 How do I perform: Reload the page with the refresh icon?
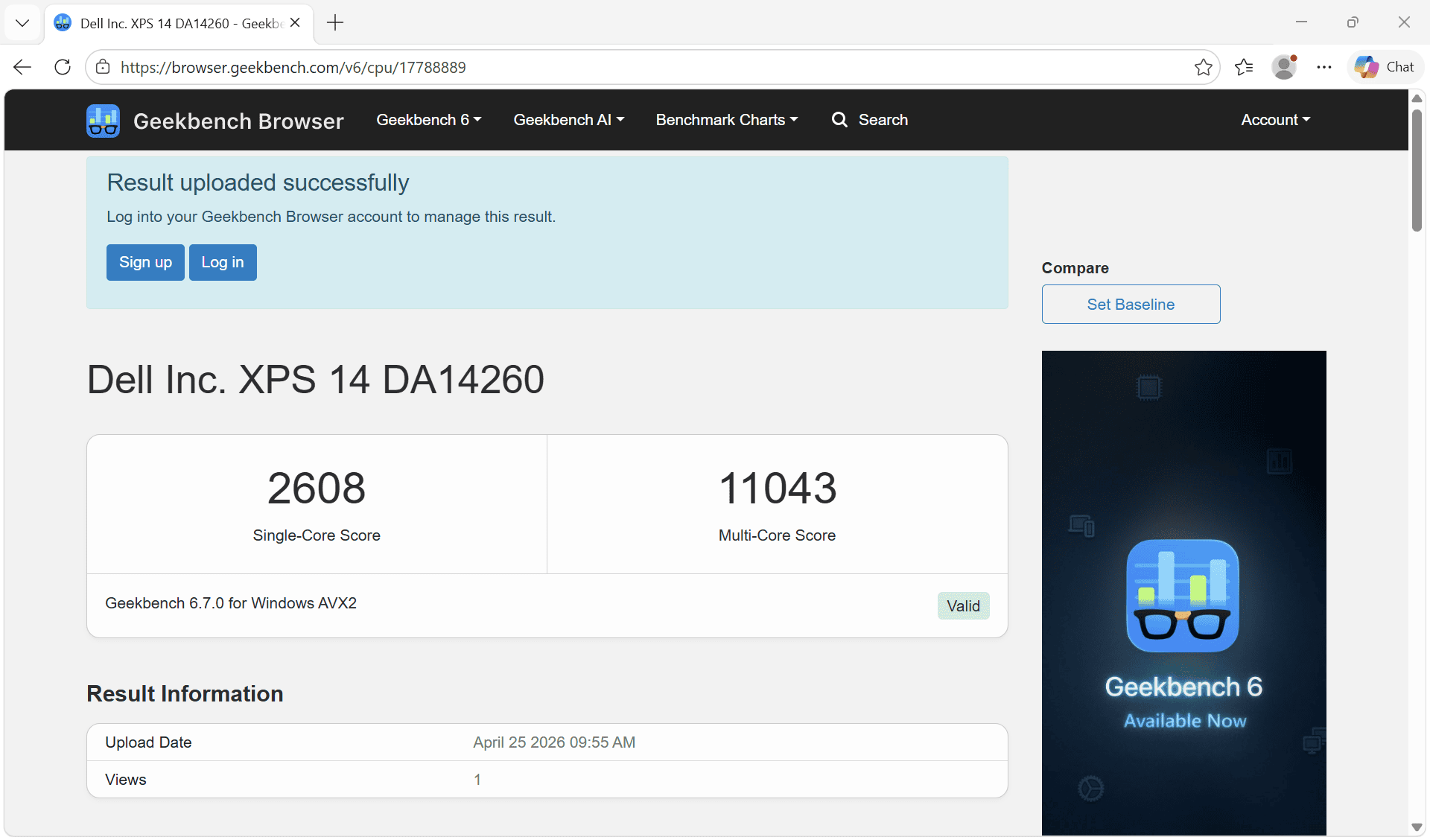[x=63, y=67]
